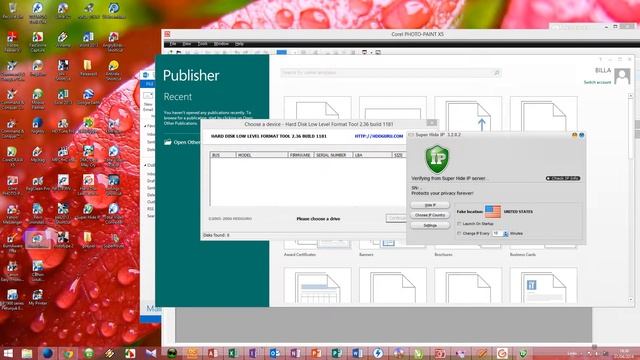
Task: Click the orange icon in Super Hide IP title bar
Action: pyautogui.click(x=574, y=135)
